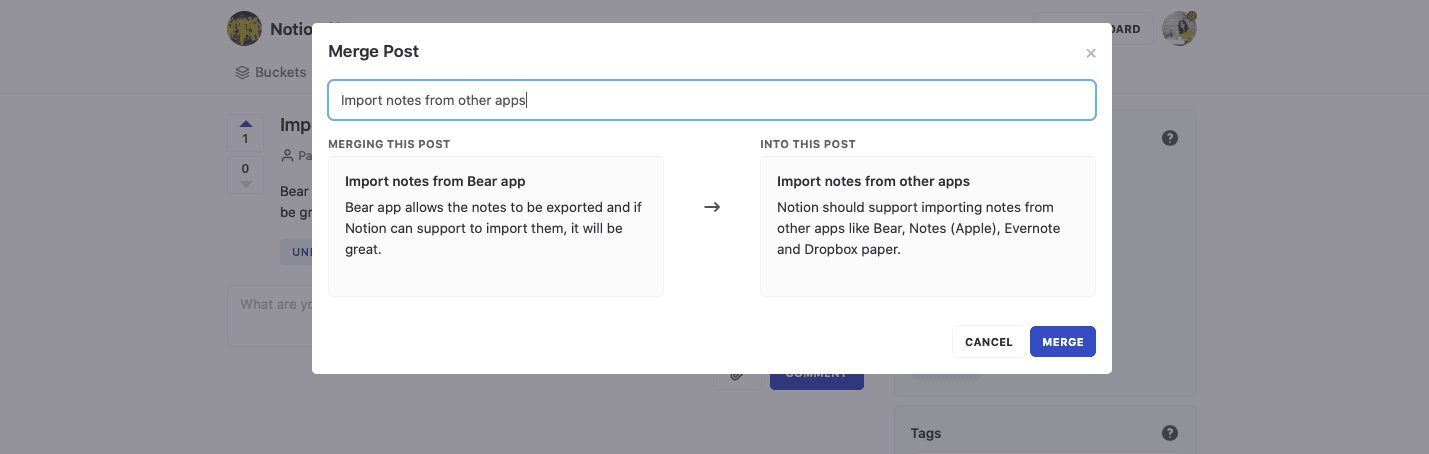Viewport: 1429px width, 454px height.
Task: Downvote the post with the down arrow
Action: click(246, 184)
